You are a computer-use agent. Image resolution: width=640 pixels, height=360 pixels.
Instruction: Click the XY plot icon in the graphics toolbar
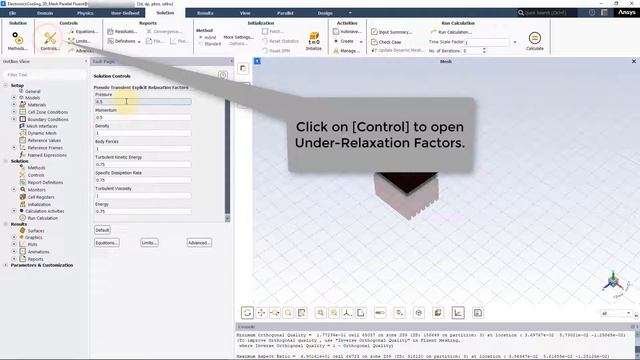458,313
